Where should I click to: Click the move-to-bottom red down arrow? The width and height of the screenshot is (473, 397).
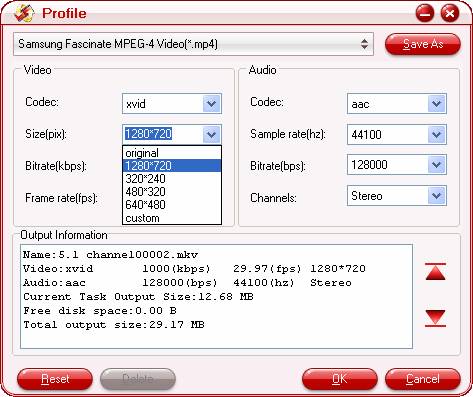435,318
